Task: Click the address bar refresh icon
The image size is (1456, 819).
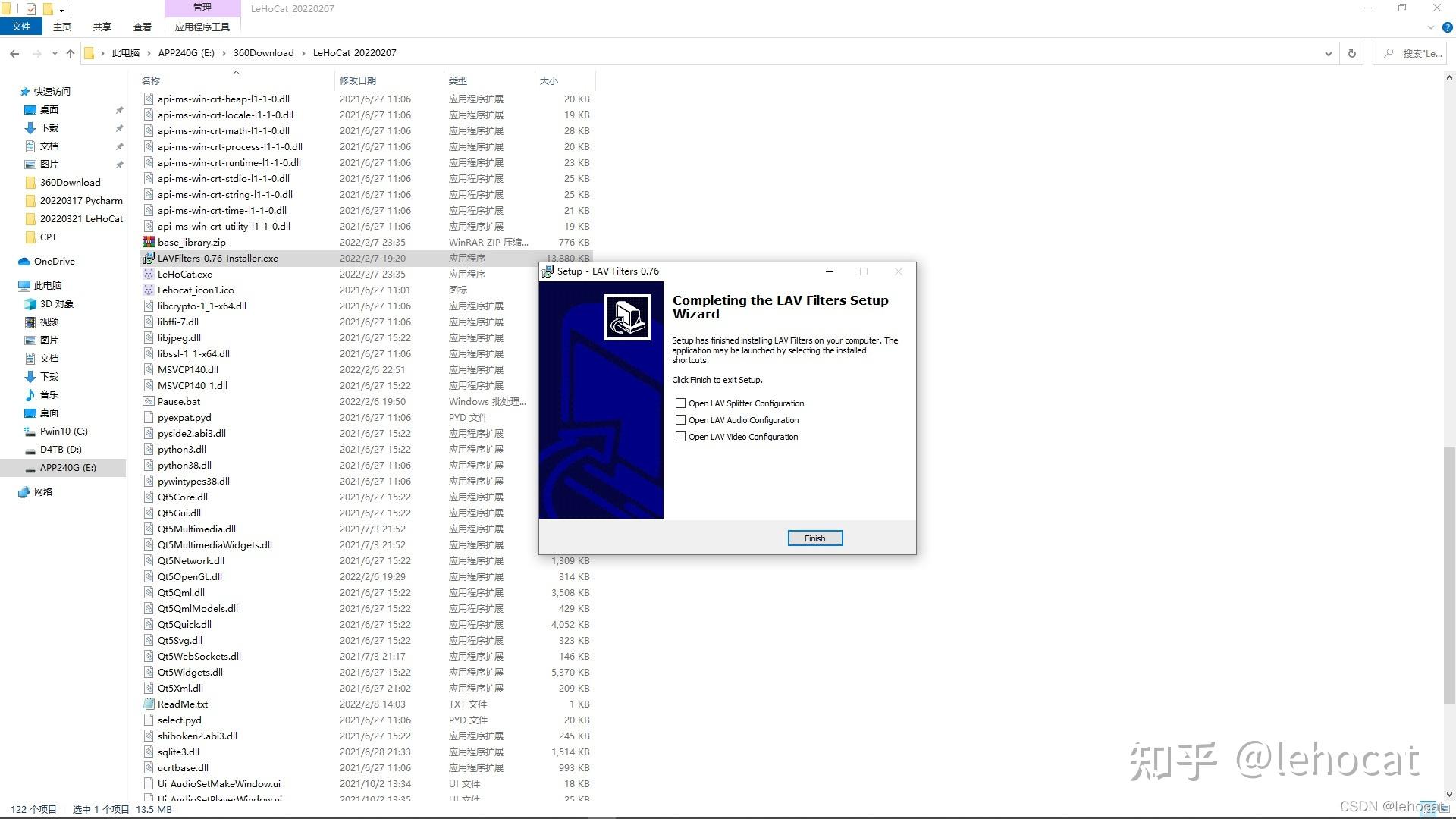Action: pyautogui.click(x=1351, y=53)
